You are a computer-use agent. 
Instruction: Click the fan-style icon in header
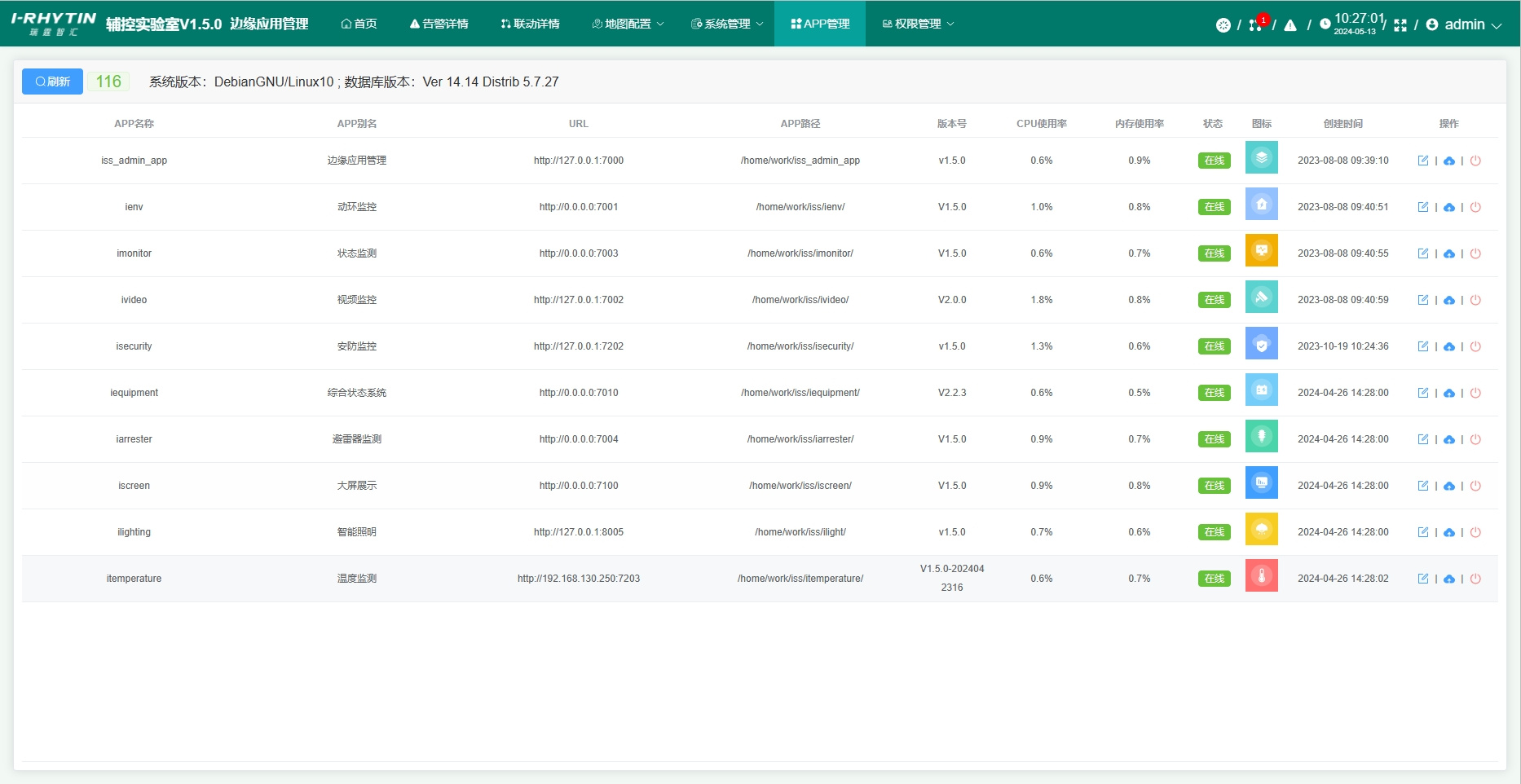pyautogui.click(x=1223, y=25)
